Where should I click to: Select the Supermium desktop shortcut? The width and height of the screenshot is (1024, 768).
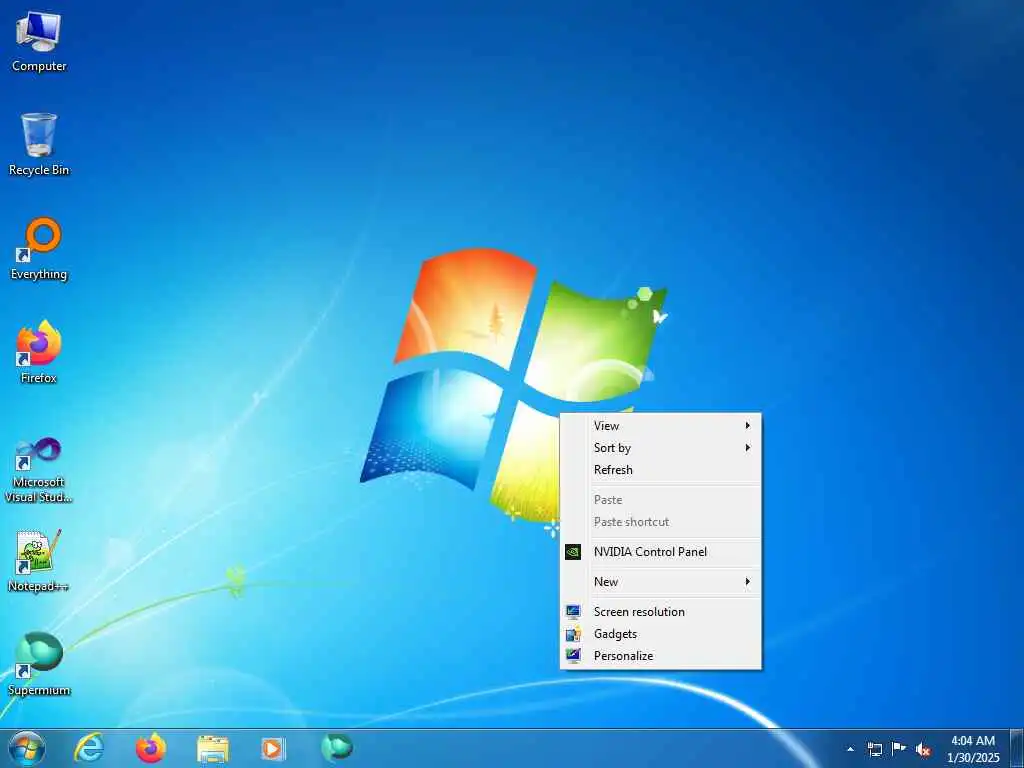point(39,664)
